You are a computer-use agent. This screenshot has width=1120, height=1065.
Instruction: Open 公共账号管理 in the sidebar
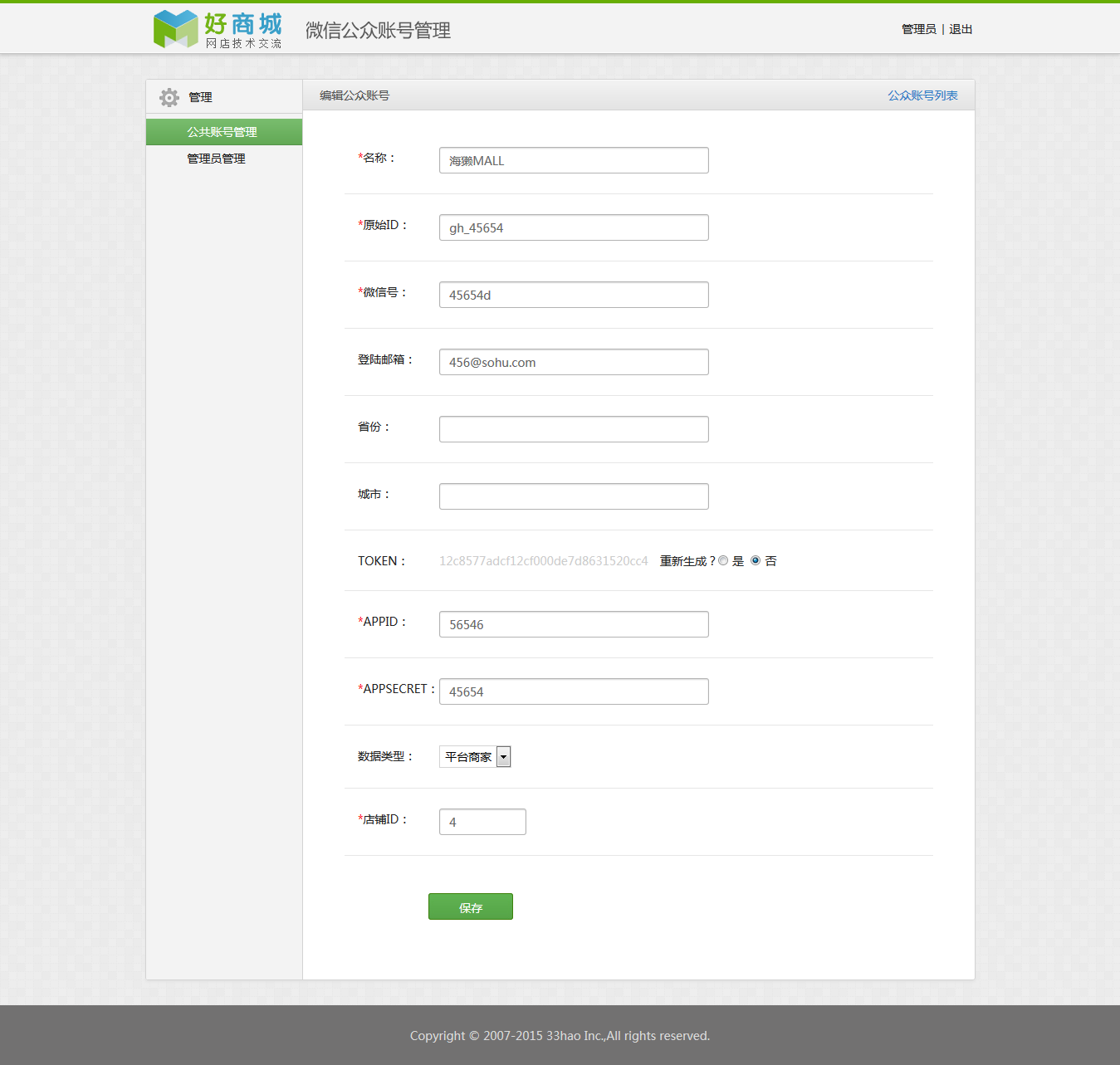[224, 132]
